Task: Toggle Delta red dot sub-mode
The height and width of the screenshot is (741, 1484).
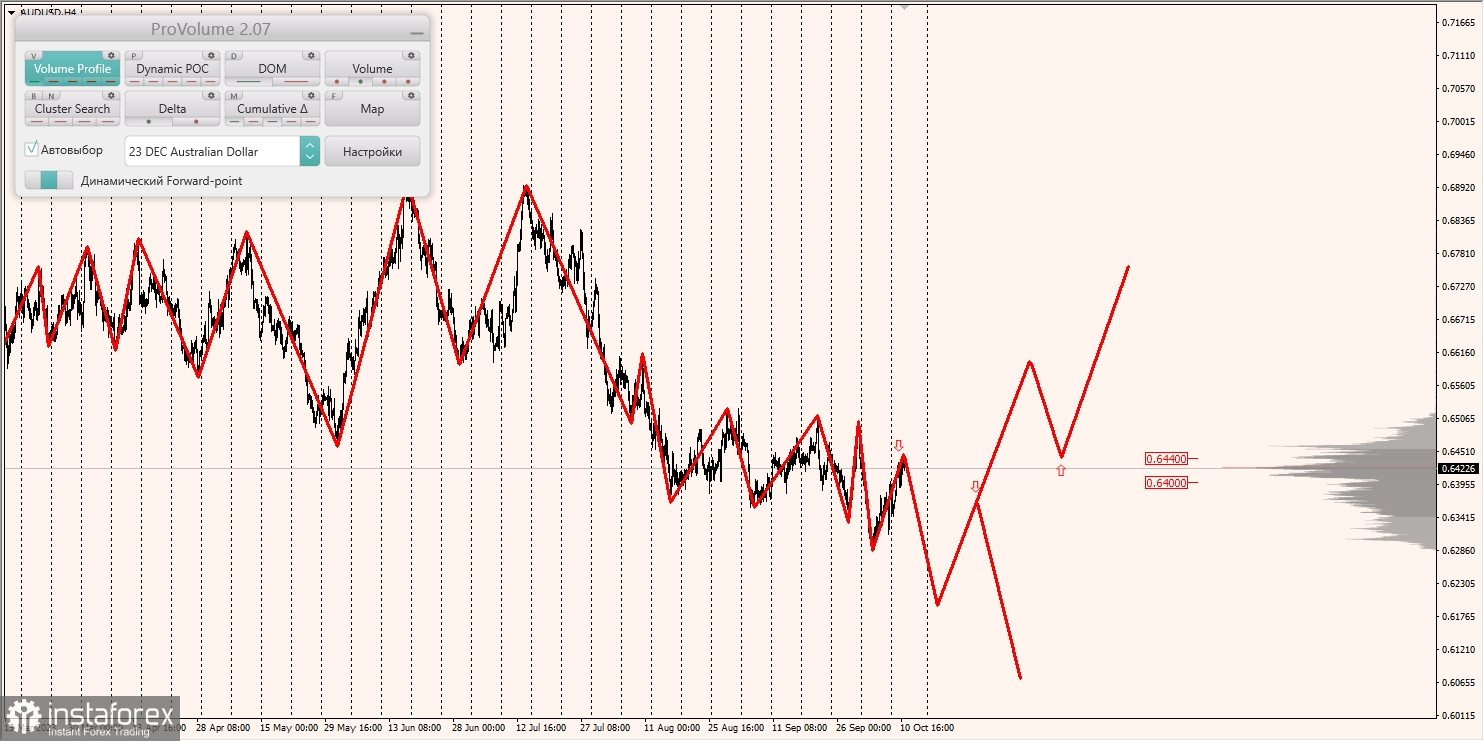Action: 196,121
